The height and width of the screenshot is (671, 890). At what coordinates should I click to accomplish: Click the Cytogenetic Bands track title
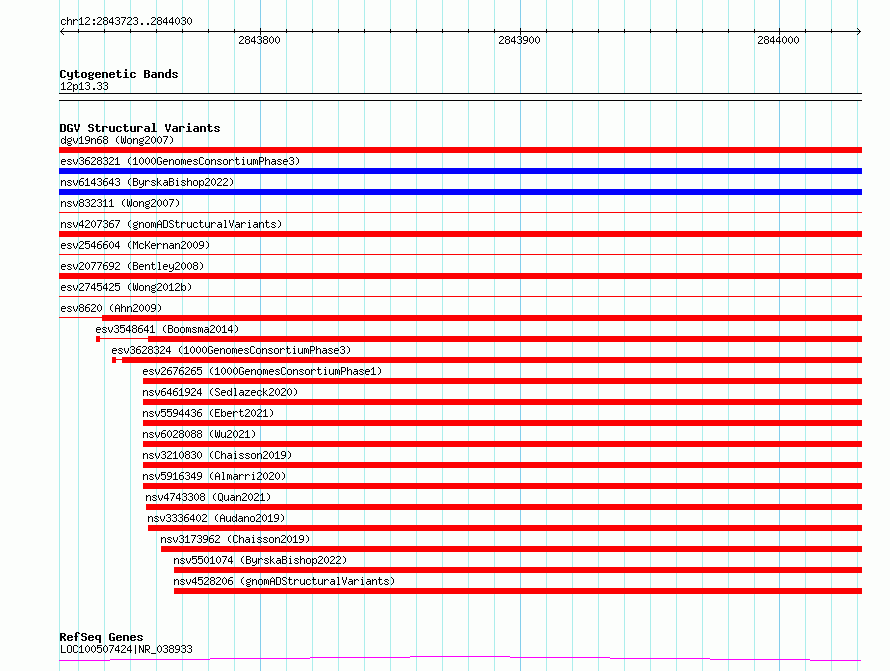click(119, 74)
